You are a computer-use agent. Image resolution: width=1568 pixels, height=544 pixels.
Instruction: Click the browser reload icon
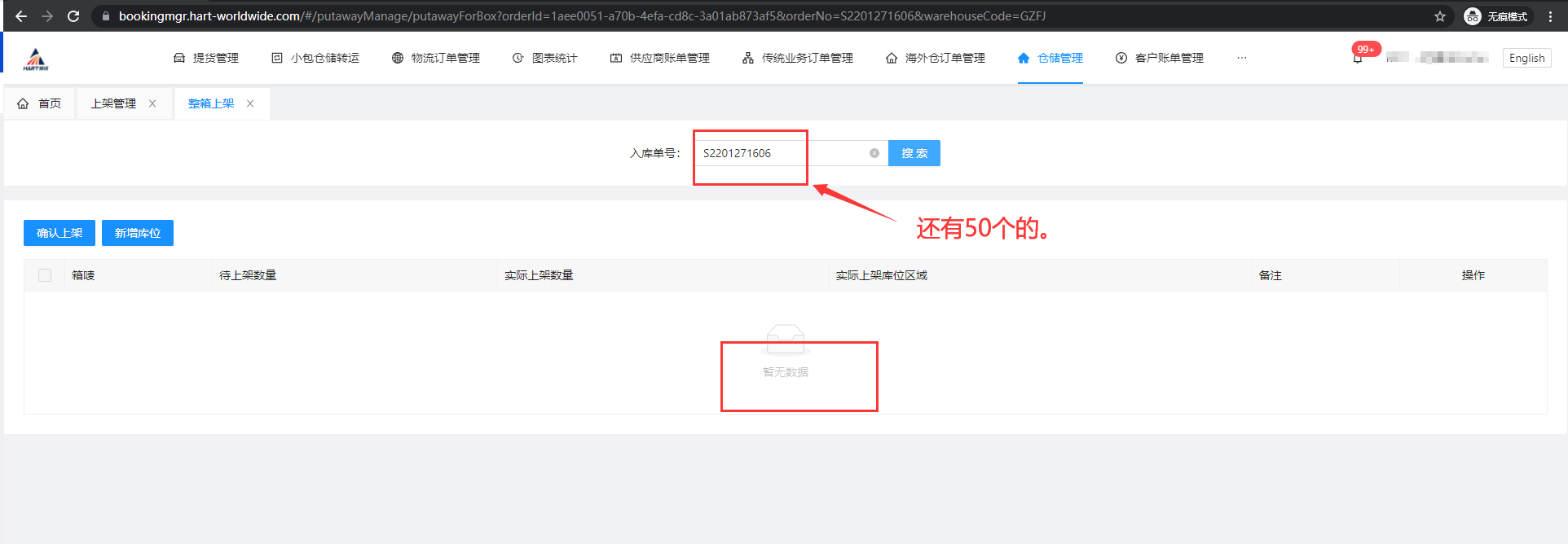click(x=73, y=16)
